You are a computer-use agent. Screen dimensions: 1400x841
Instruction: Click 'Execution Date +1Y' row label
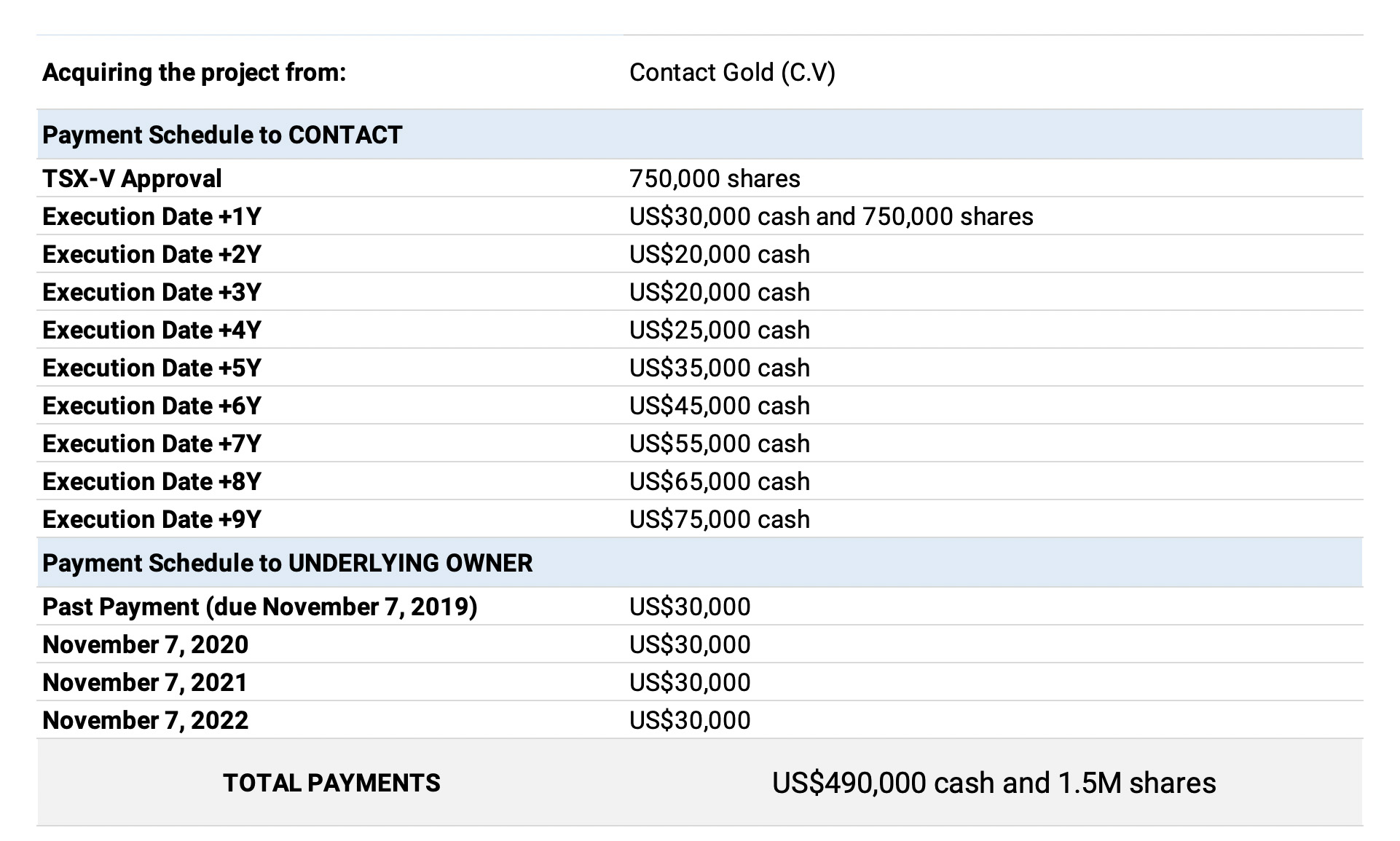pyautogui.click(x=152, y=217)
